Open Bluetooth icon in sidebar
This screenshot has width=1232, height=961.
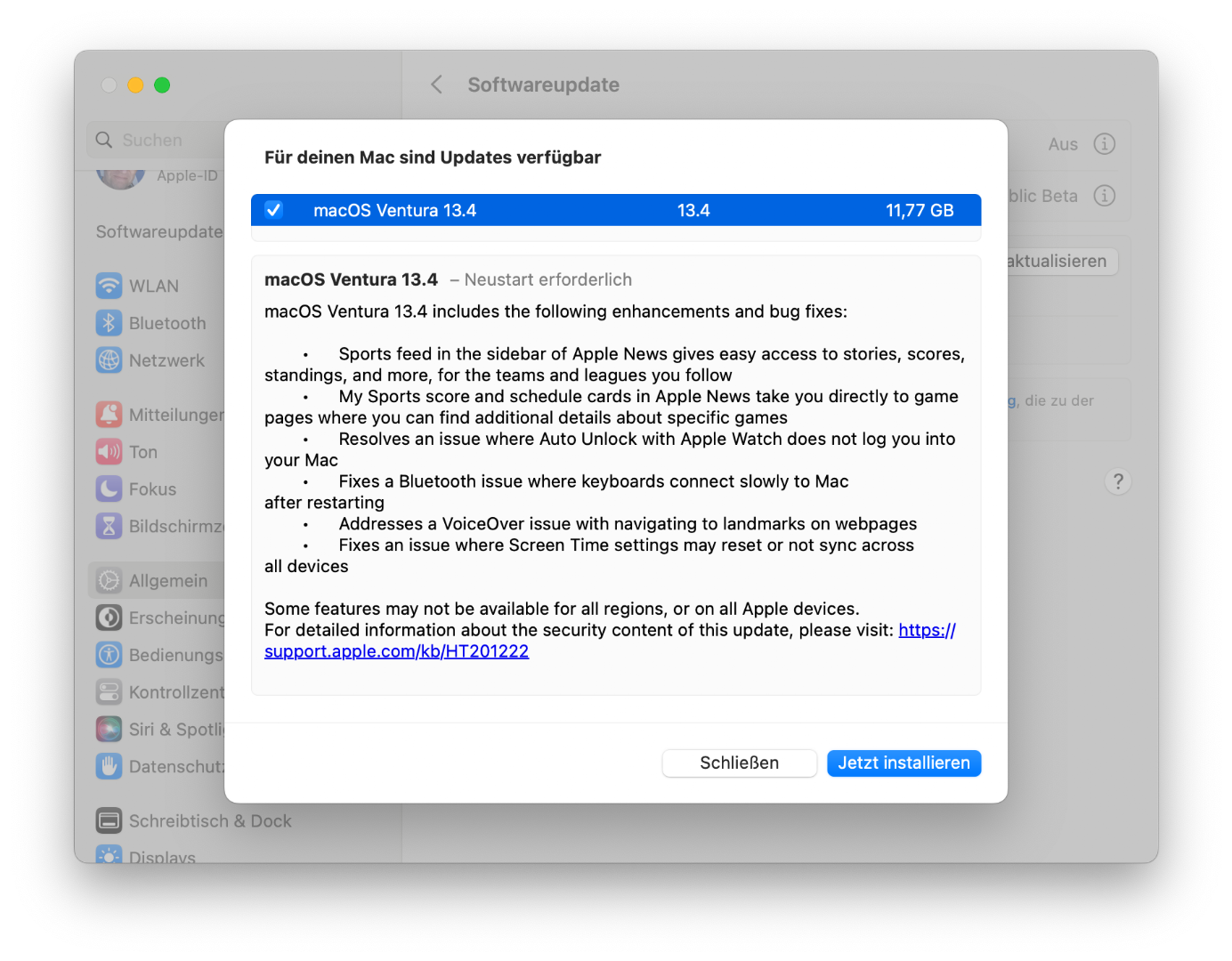(x=109, y=323)
